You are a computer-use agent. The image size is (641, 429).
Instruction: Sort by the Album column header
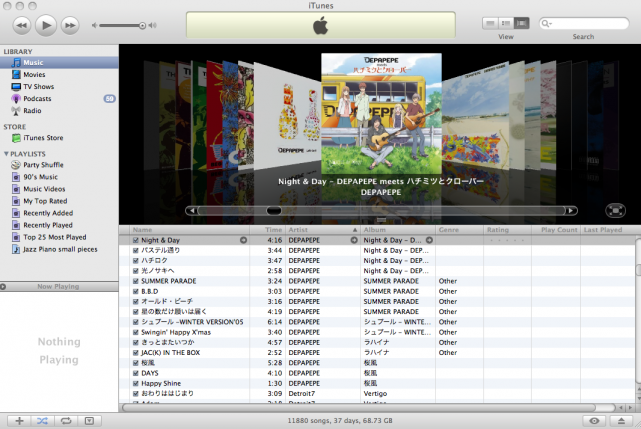tap(398, 230)
